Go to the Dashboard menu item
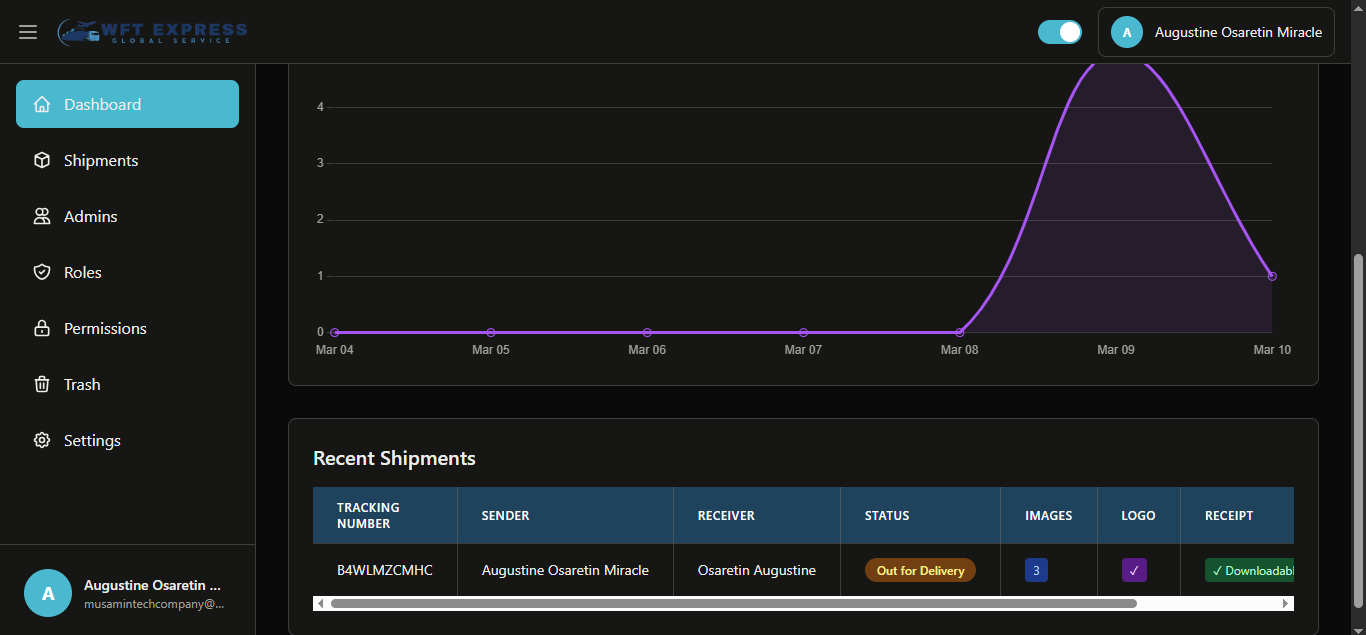Viewport: 1366px width, 635px height. pos(127,104)
